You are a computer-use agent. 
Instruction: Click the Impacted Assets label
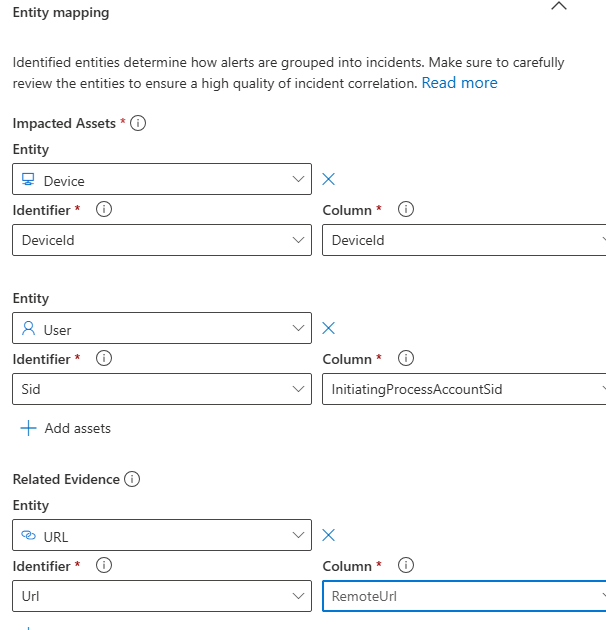click(64, 123)
